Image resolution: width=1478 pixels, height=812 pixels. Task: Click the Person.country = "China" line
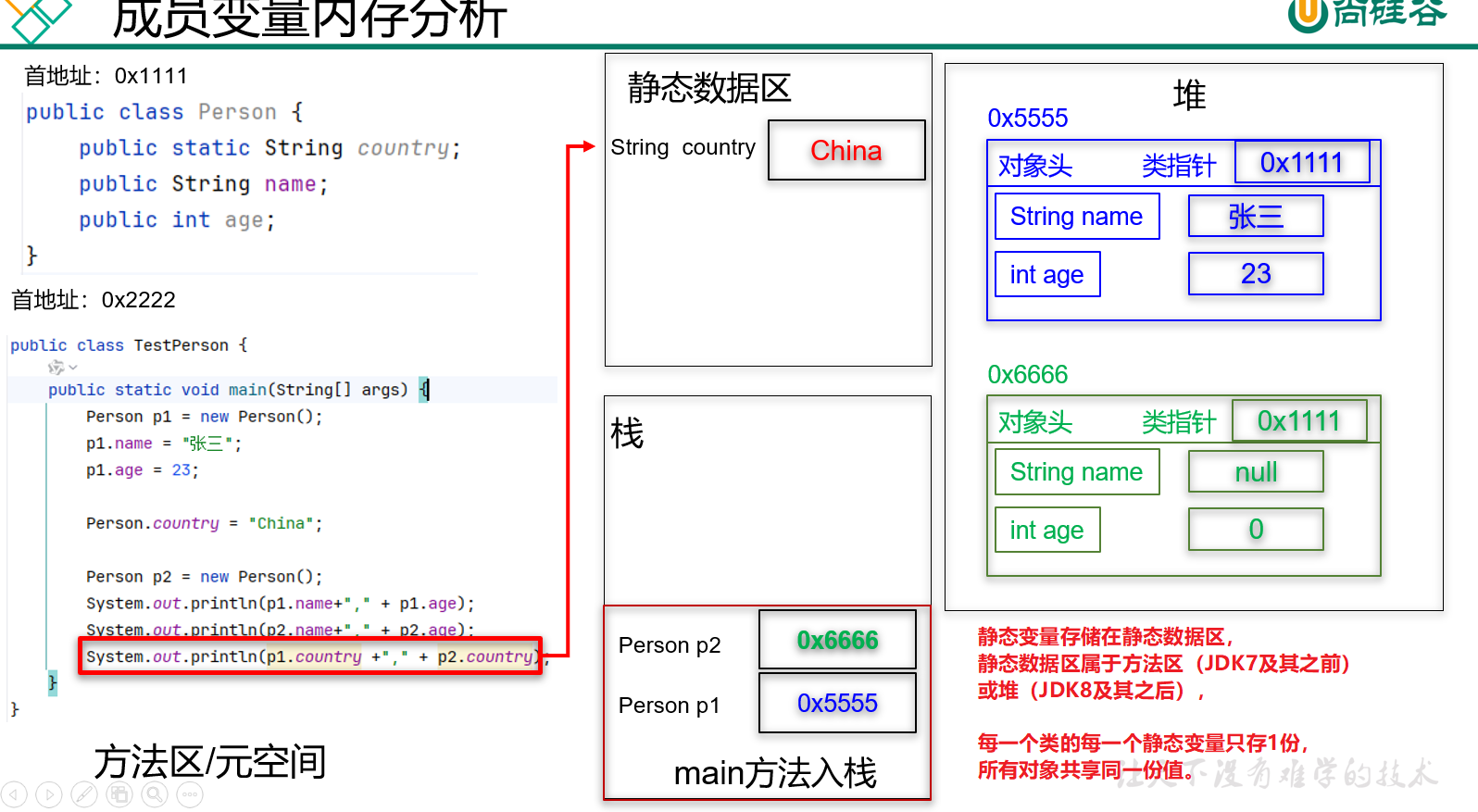[x=205, y=523]
